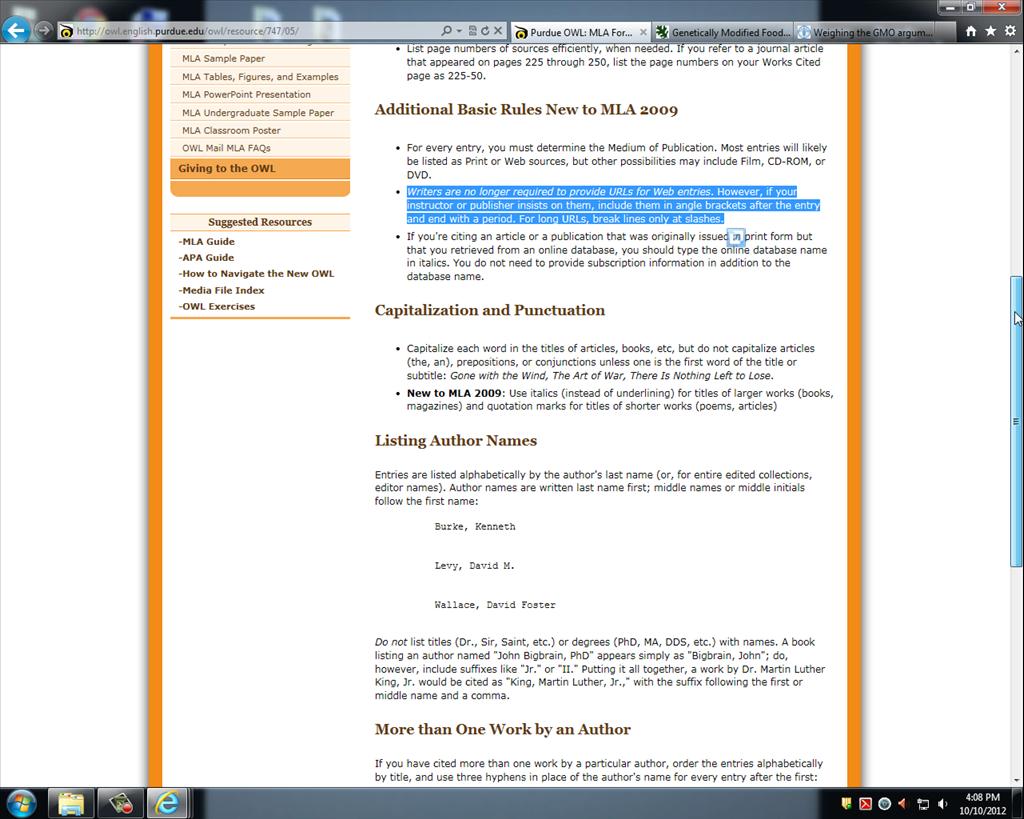Toggle Compatibility View icon in address bar

pos(472,31)
